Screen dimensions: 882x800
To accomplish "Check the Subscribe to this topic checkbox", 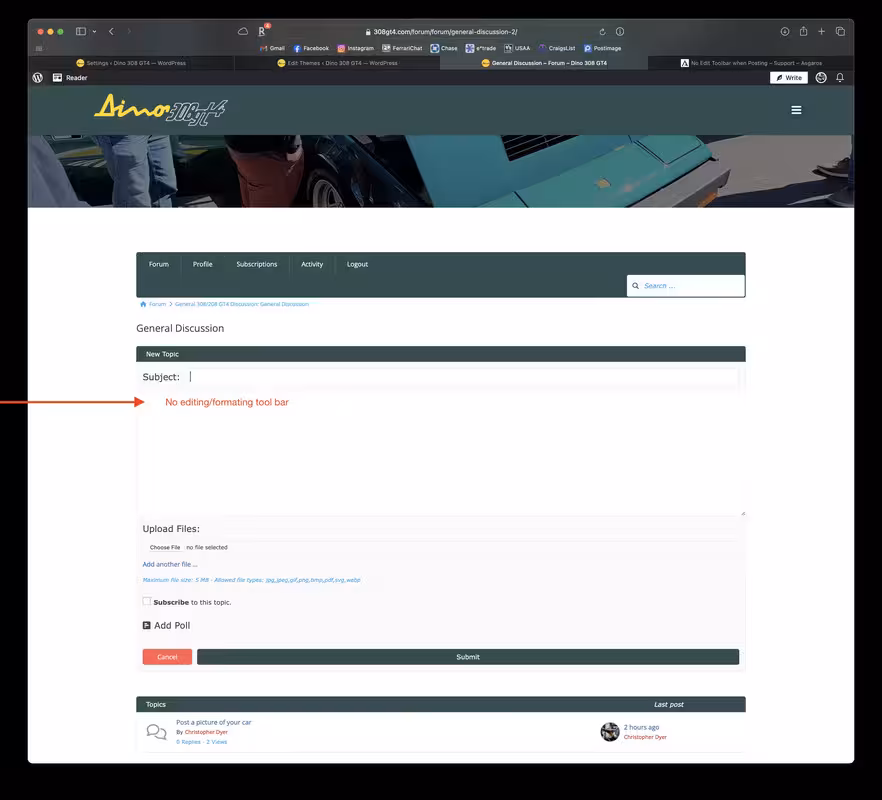I will (147, 601).
